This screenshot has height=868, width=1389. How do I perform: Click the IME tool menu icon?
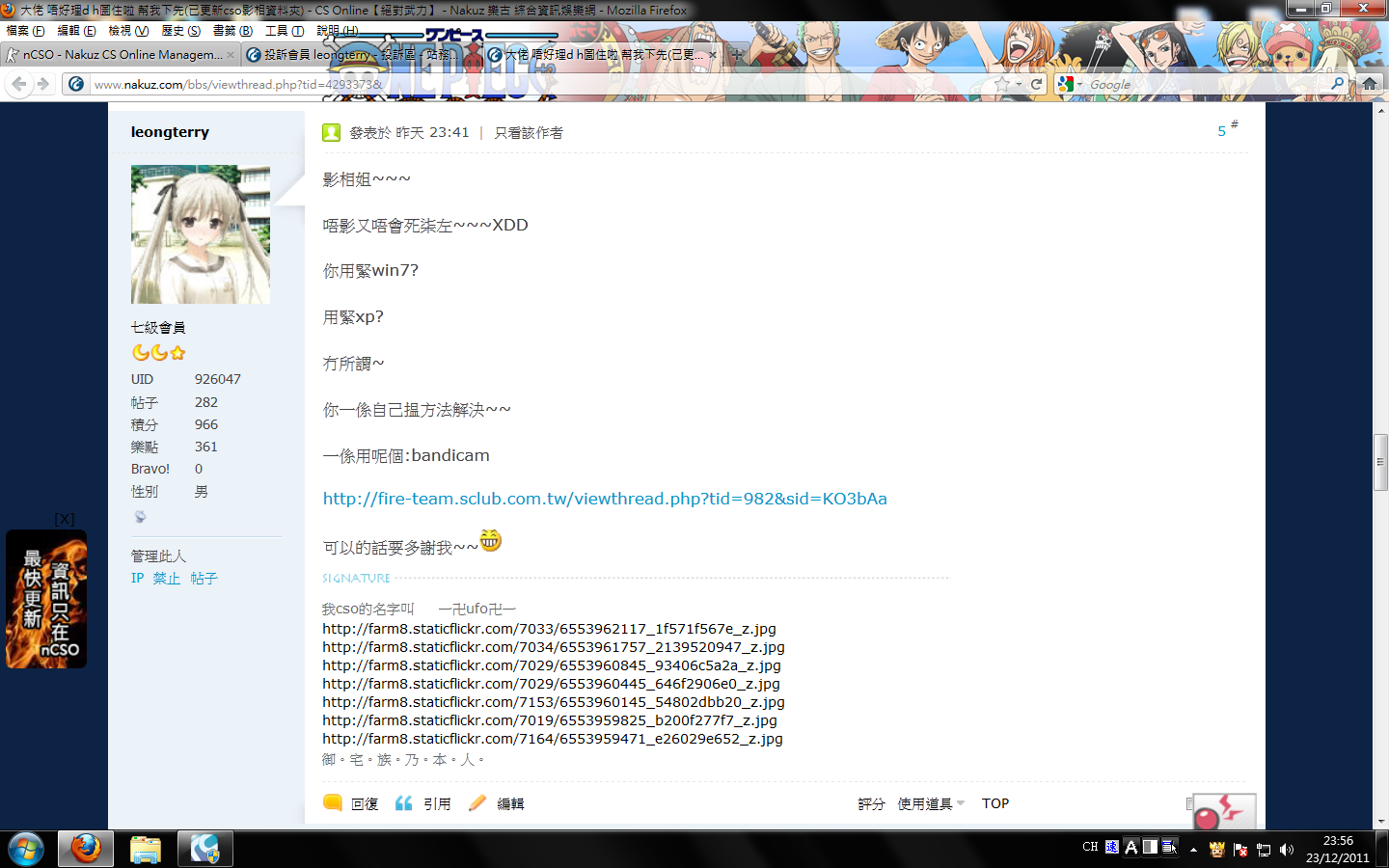click(x=1169, y=847)
